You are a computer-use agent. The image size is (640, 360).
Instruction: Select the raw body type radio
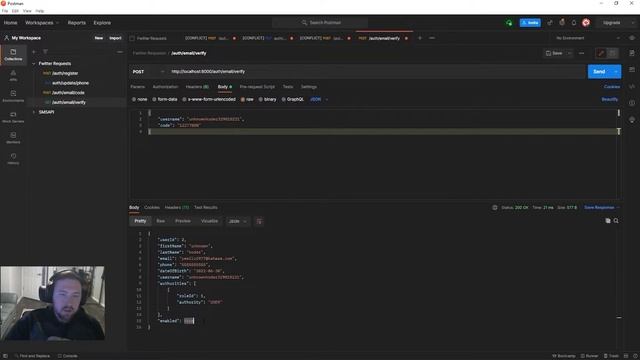pyautogui.click(x=243, y=99)
